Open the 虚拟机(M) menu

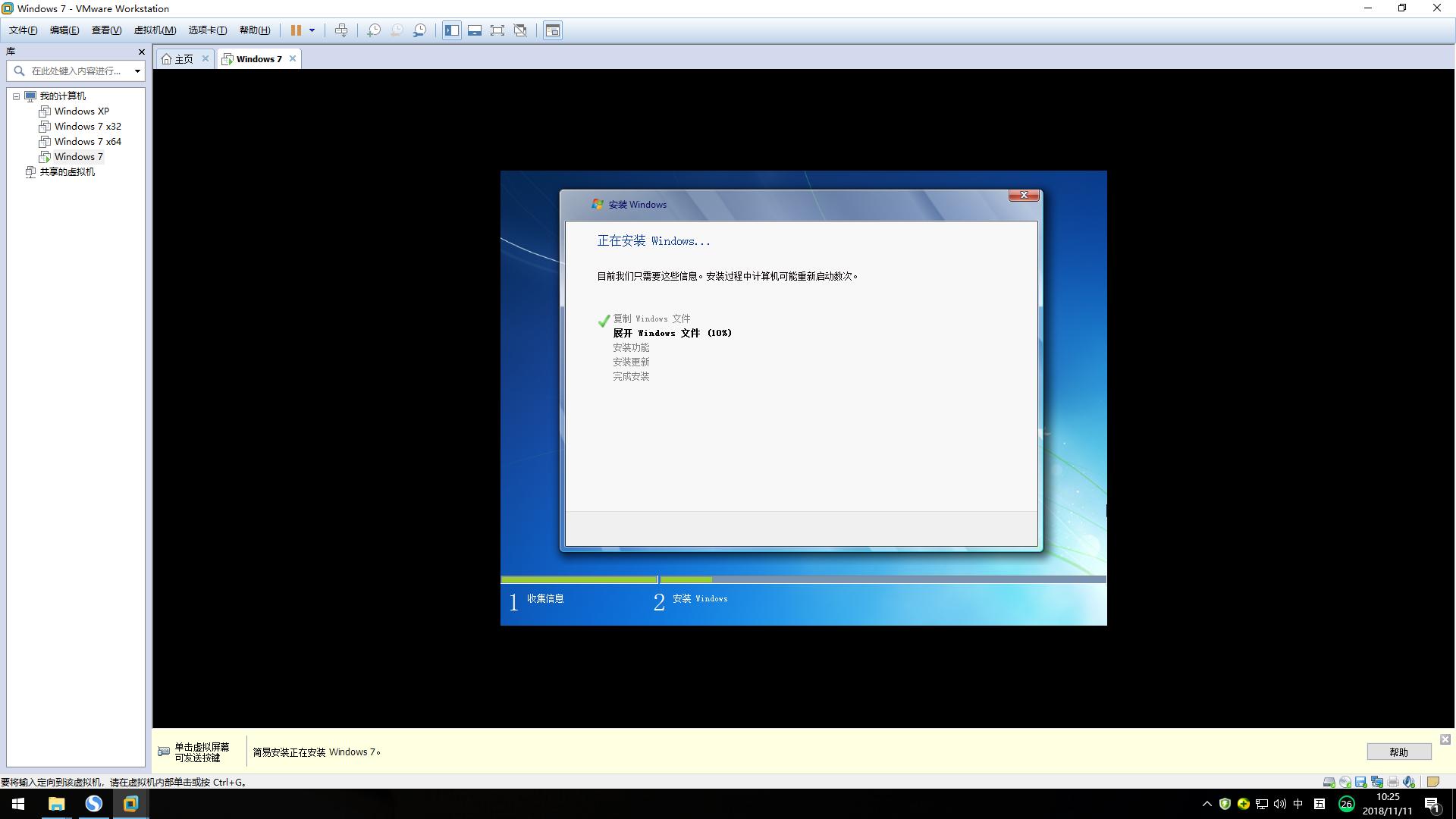tap(154, 30)
